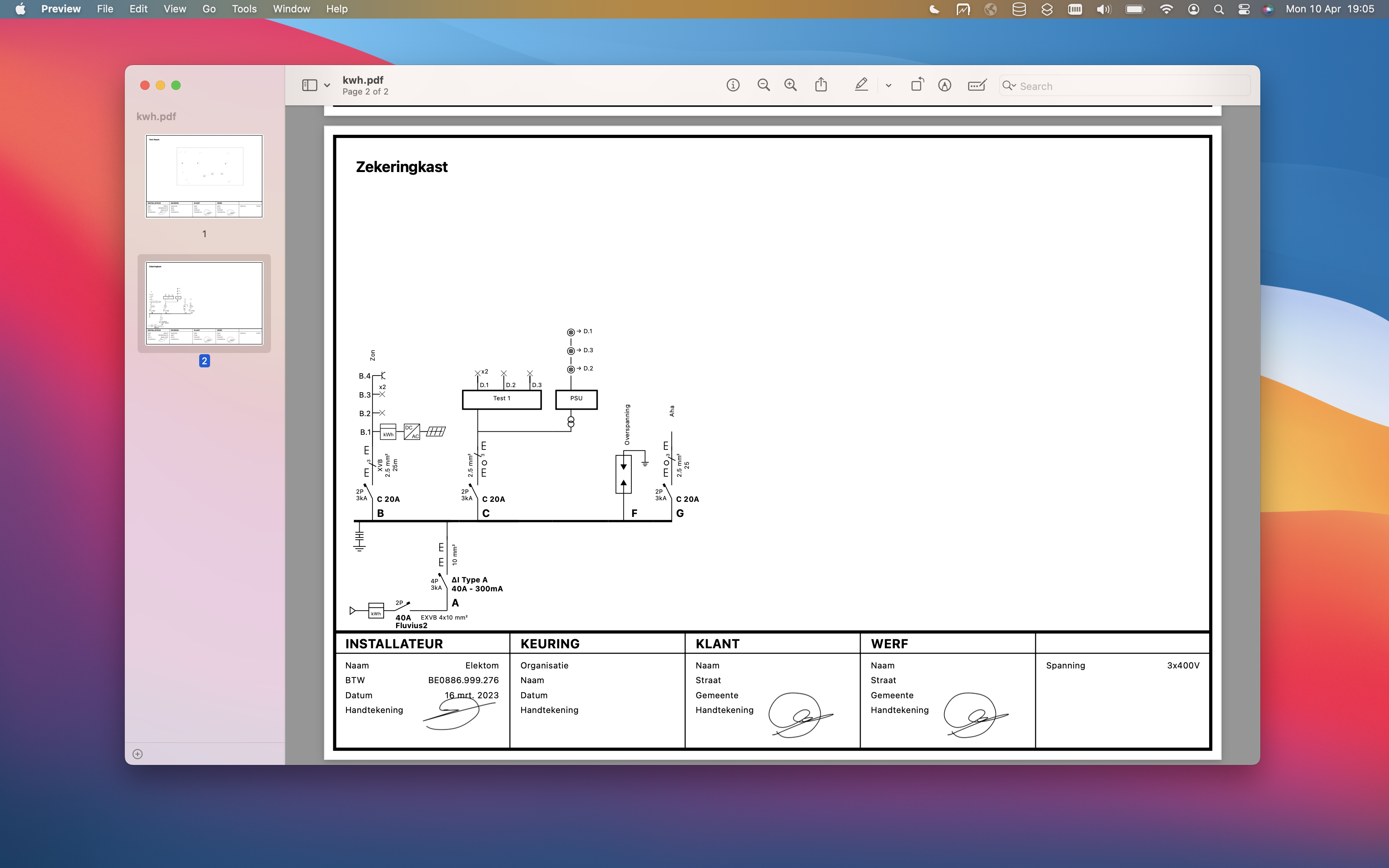Screen dimensions: 1389x868
Task: Open Control Center icon
Action: pyautogui.click(x=1244, y=9)
